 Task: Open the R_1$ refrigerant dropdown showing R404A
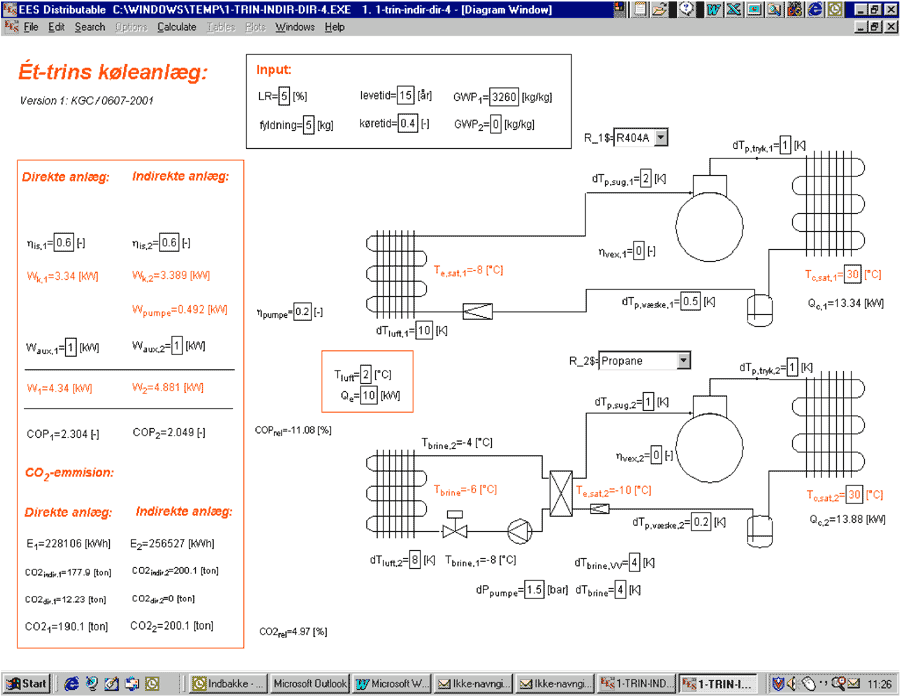(659, 137)
